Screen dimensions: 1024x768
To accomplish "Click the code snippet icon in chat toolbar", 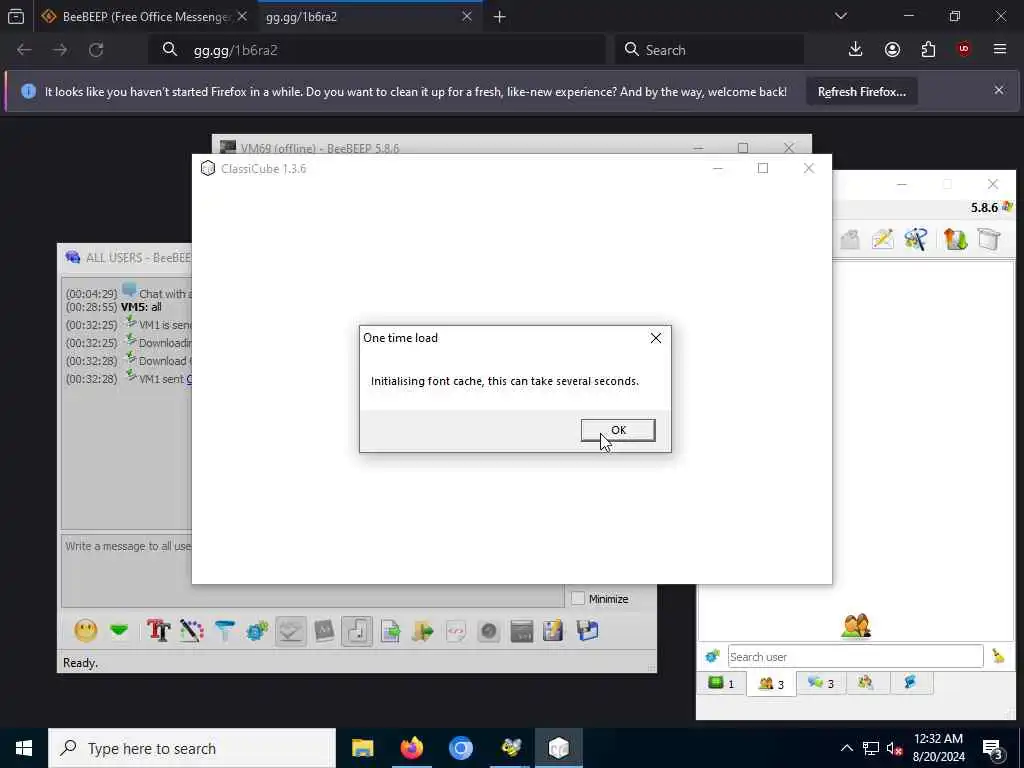I will coord(456,631).
